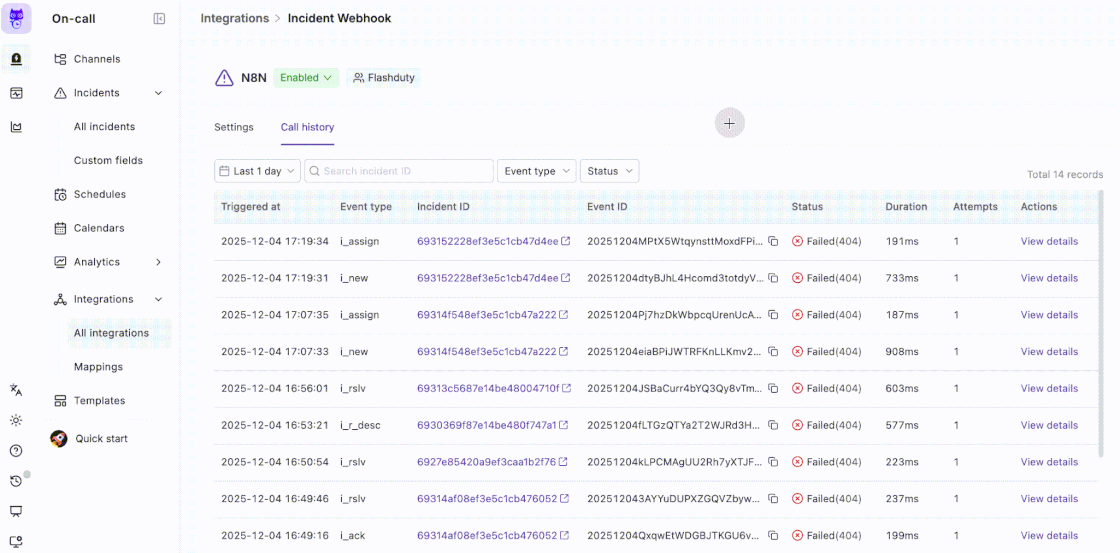
Task: Open incident 69314af08ef3e5c1cb476052 in i_ack row
Action: [487, 536]
